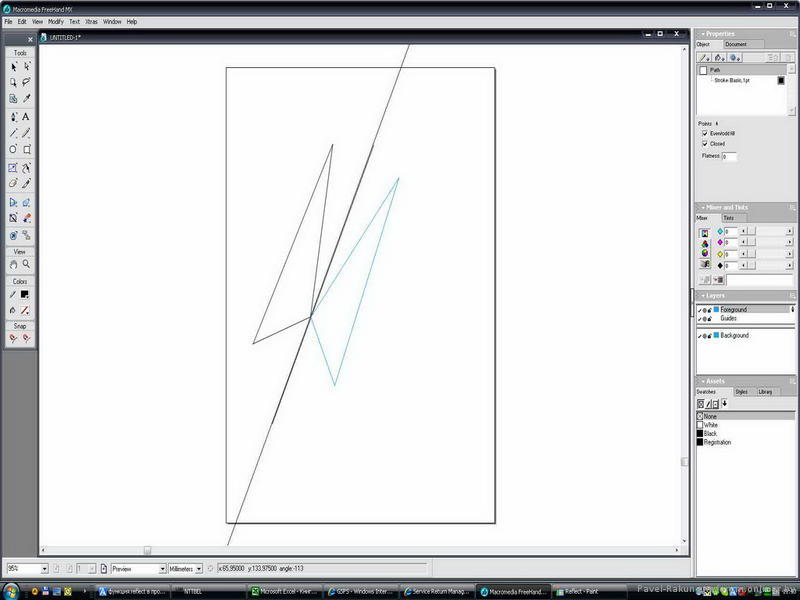This screenshot has width=800, height=600.
Task: Select the Ellipse tool
Action: click(x=13, y=149)
